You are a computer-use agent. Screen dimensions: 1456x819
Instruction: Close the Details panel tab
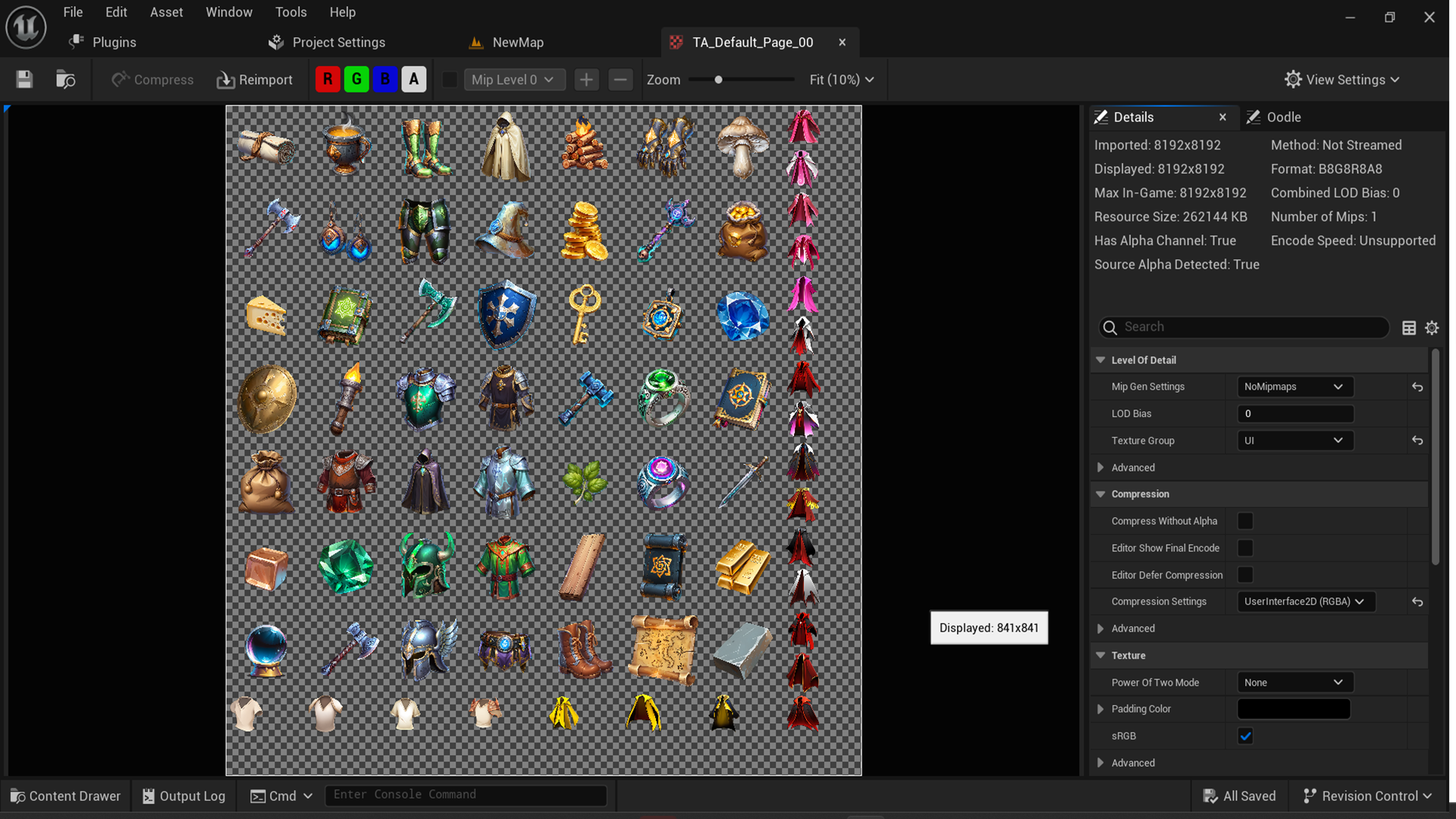(1222, 117)
